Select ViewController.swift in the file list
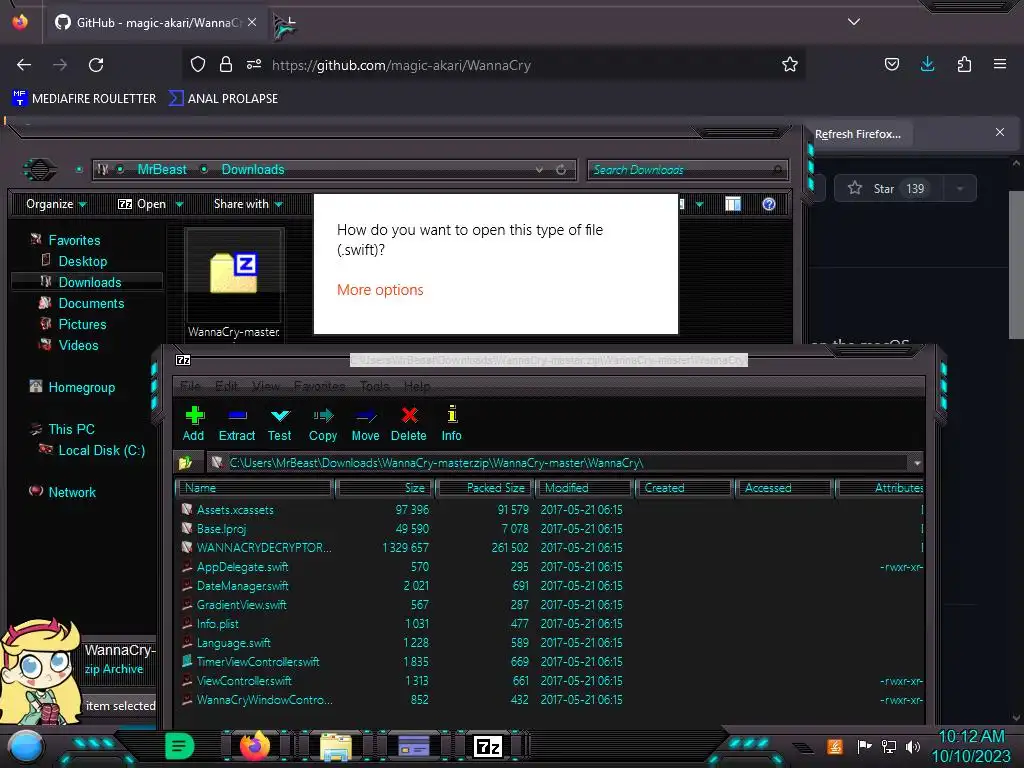The image size is (1024, 768). pos(244,680)
